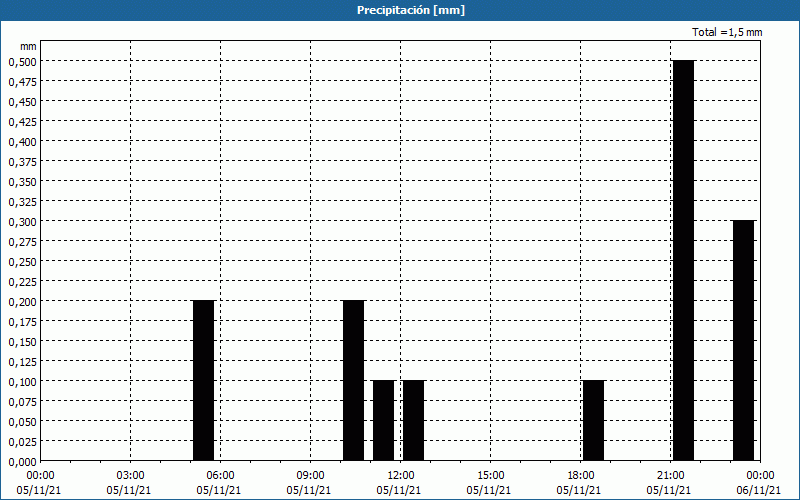Click the 0,150 y-axis value
Image resolution: width=800 pixels, height=500 pixels.
[x=22, y=342]
